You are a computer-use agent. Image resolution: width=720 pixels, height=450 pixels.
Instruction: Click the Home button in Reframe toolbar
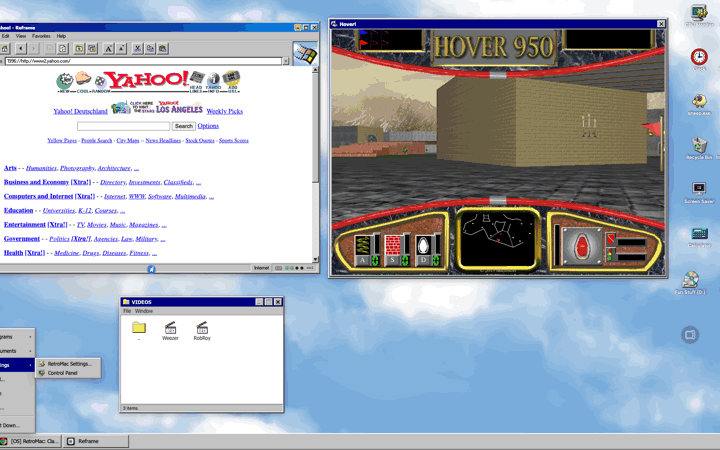(x=5, y=49)
